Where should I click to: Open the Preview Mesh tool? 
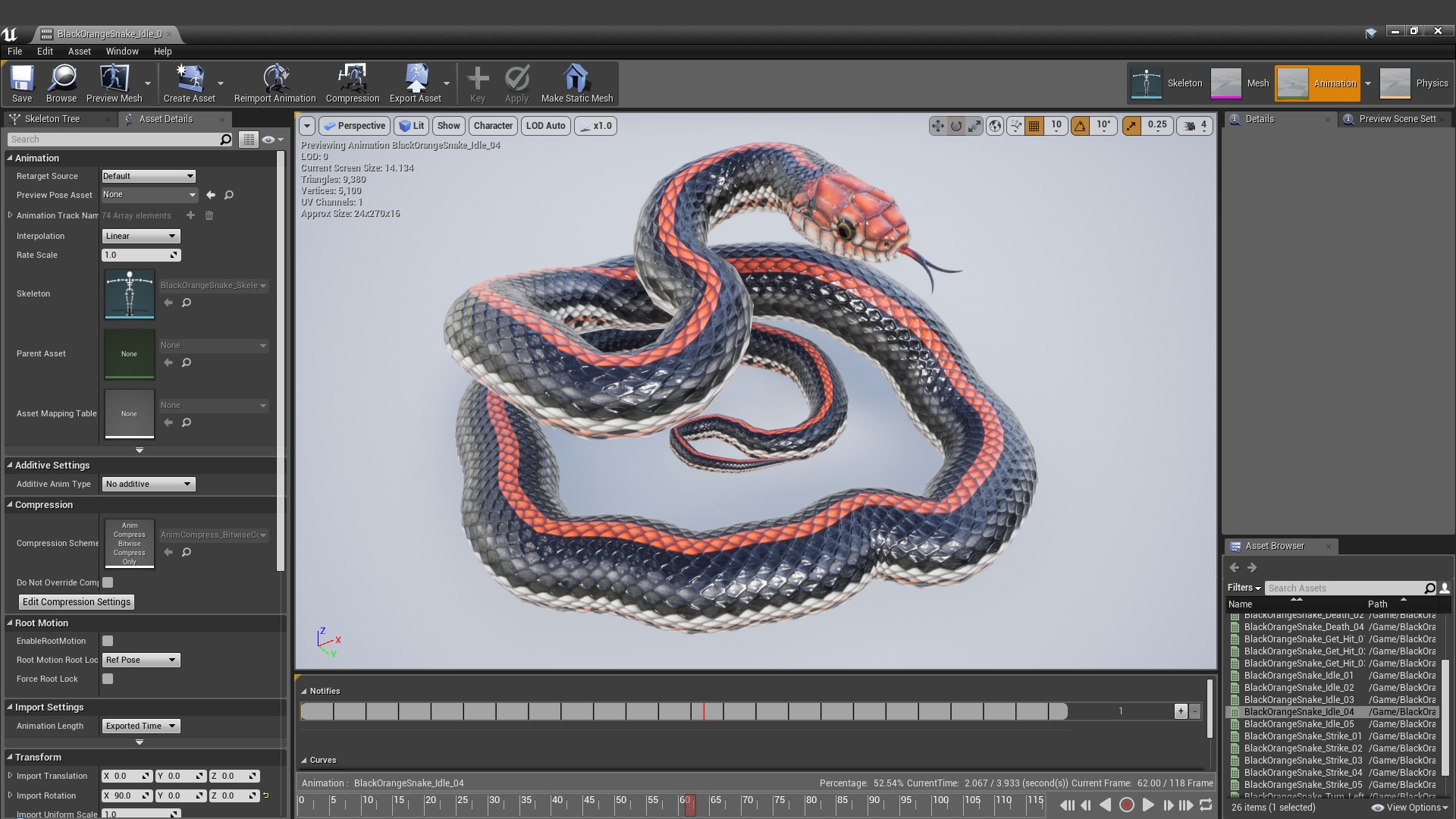pyautogui.click(x=114, y=83)
